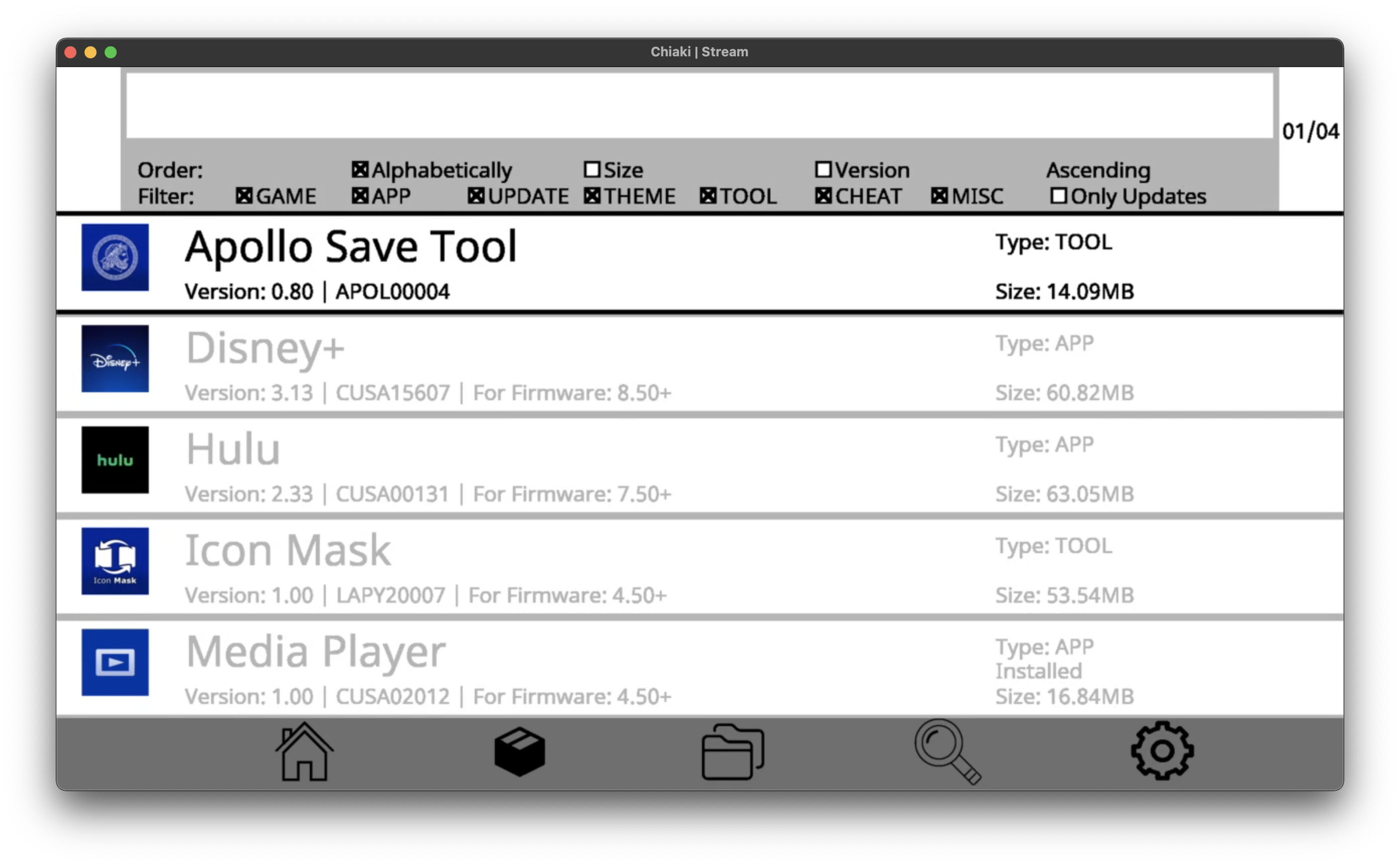Uncheck the THEME filter checkbox
1400x865 pixels.
pos(592,196)
